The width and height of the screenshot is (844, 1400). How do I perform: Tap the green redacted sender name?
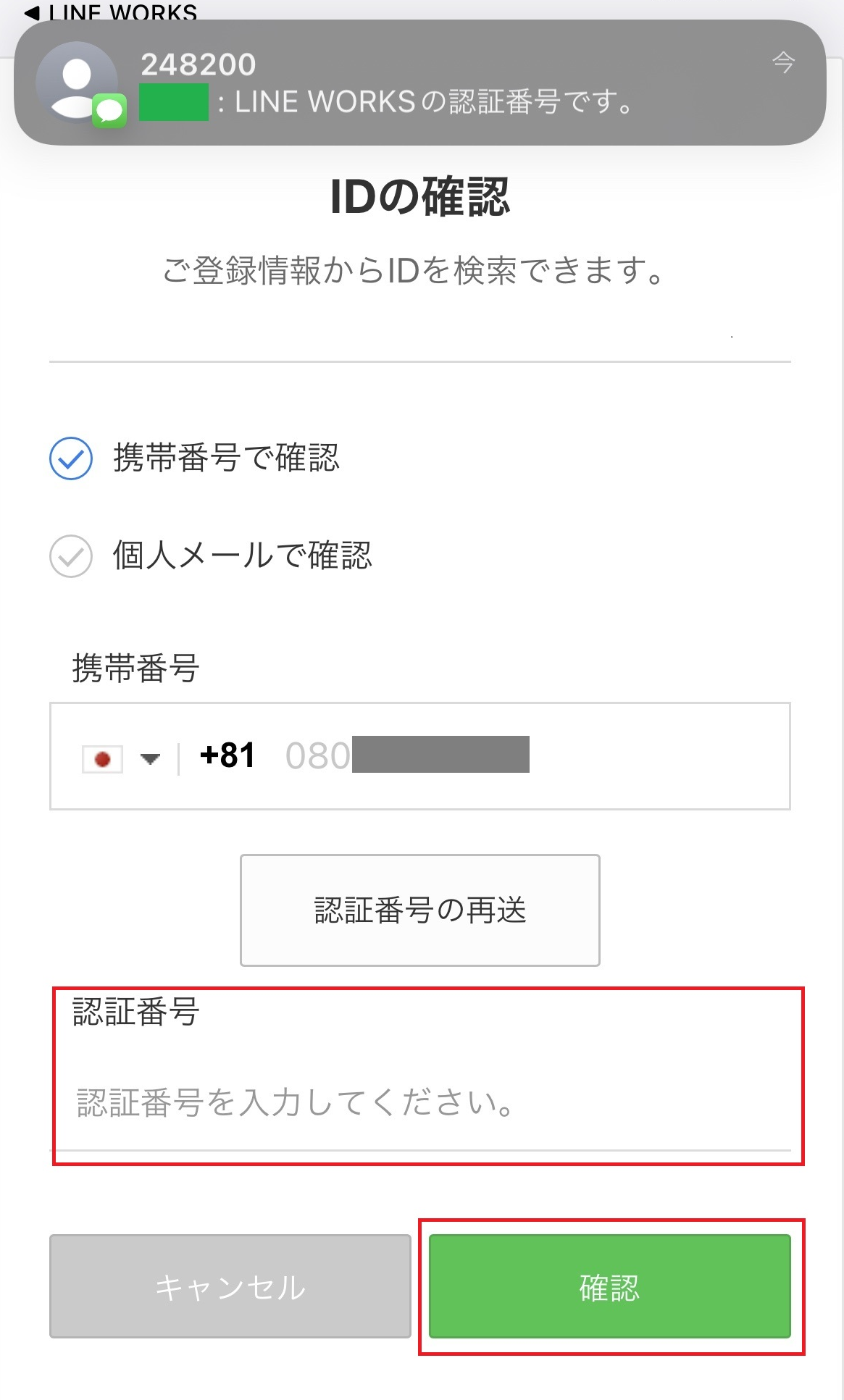(x=174, y=102)
